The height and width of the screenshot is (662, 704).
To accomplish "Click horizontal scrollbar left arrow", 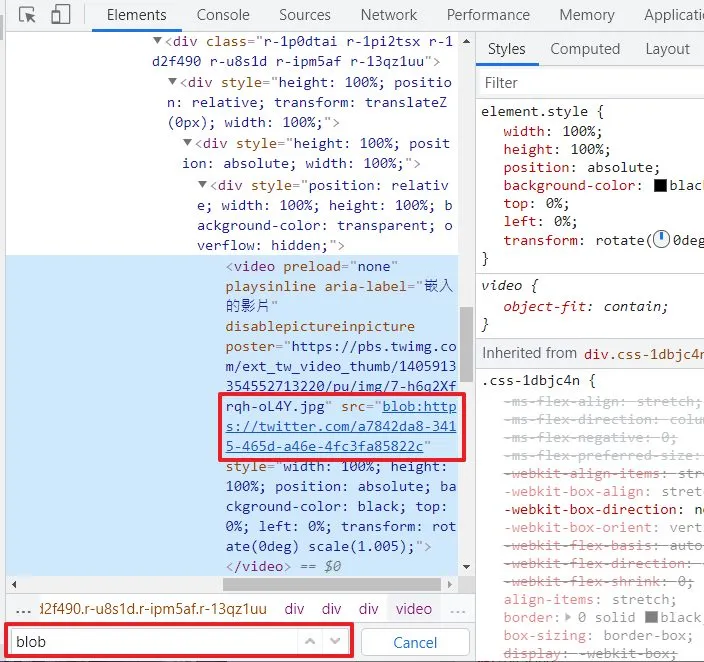I will [14, 584].
